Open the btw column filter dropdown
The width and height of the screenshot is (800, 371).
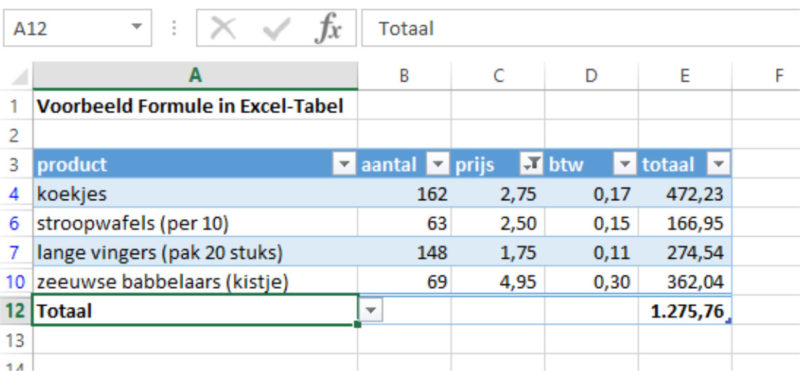[x=625, y=164]
